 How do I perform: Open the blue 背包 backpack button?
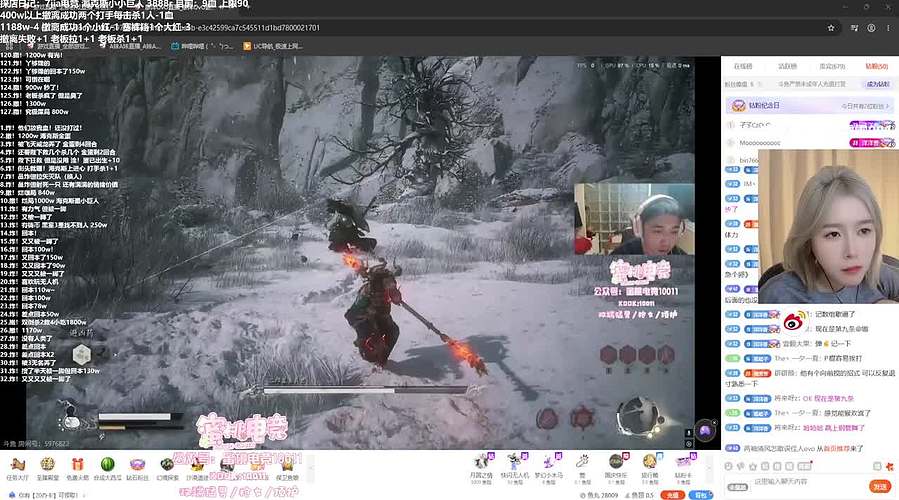pos(701,495)
